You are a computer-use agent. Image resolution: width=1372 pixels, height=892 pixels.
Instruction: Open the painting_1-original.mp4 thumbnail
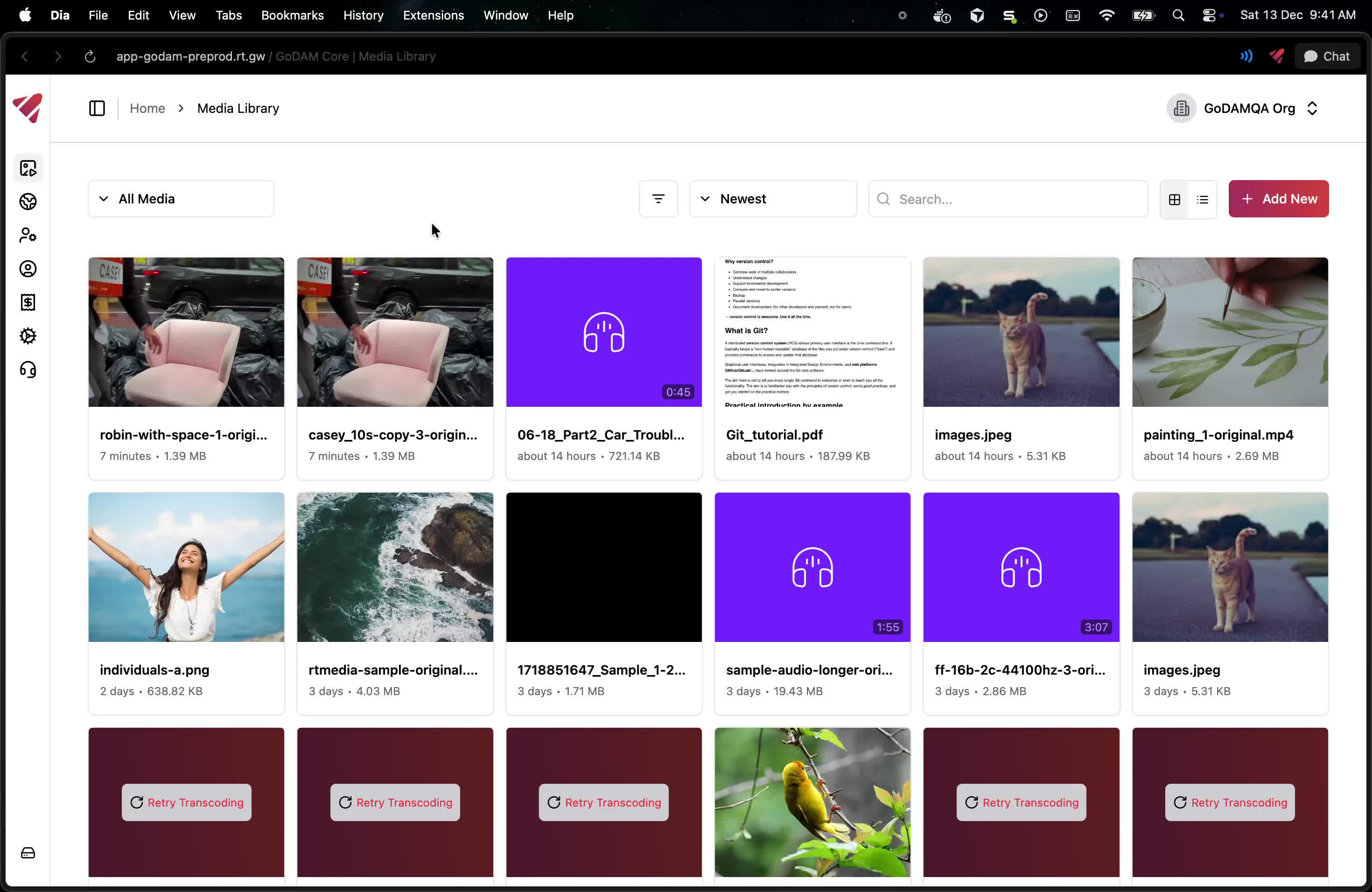pyautogui.click(x=1230, y=332)
